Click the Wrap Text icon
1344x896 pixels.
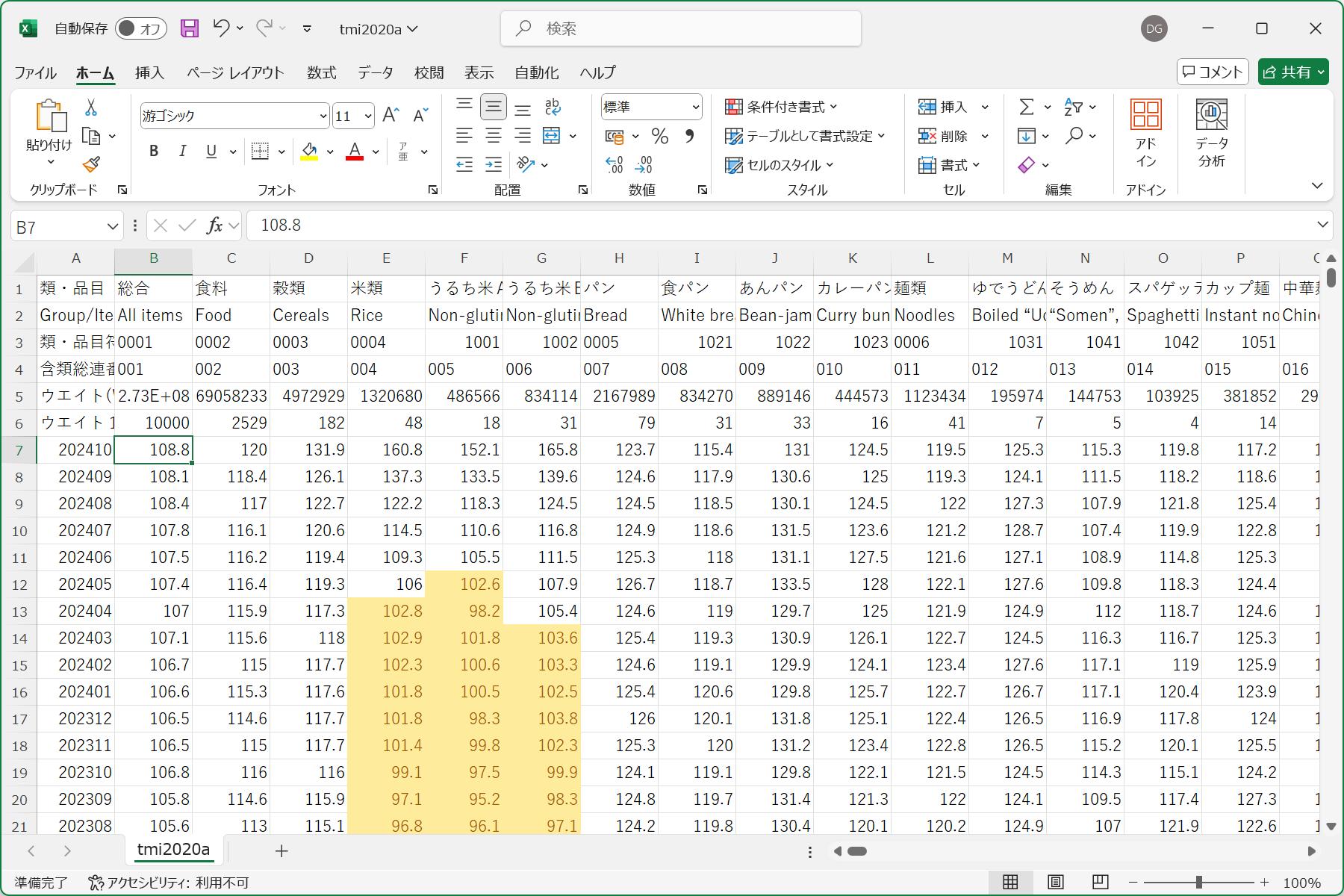pos(553,107)
